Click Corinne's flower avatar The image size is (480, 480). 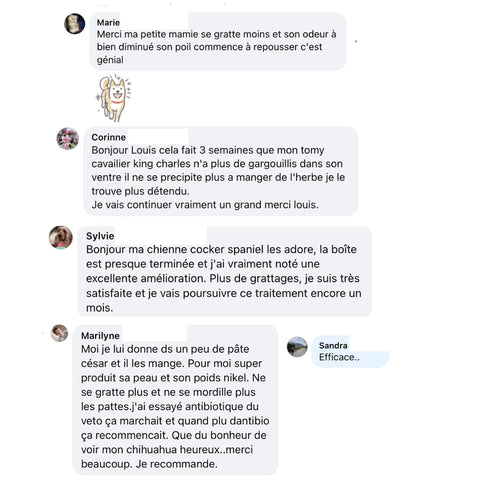point(68,138)
